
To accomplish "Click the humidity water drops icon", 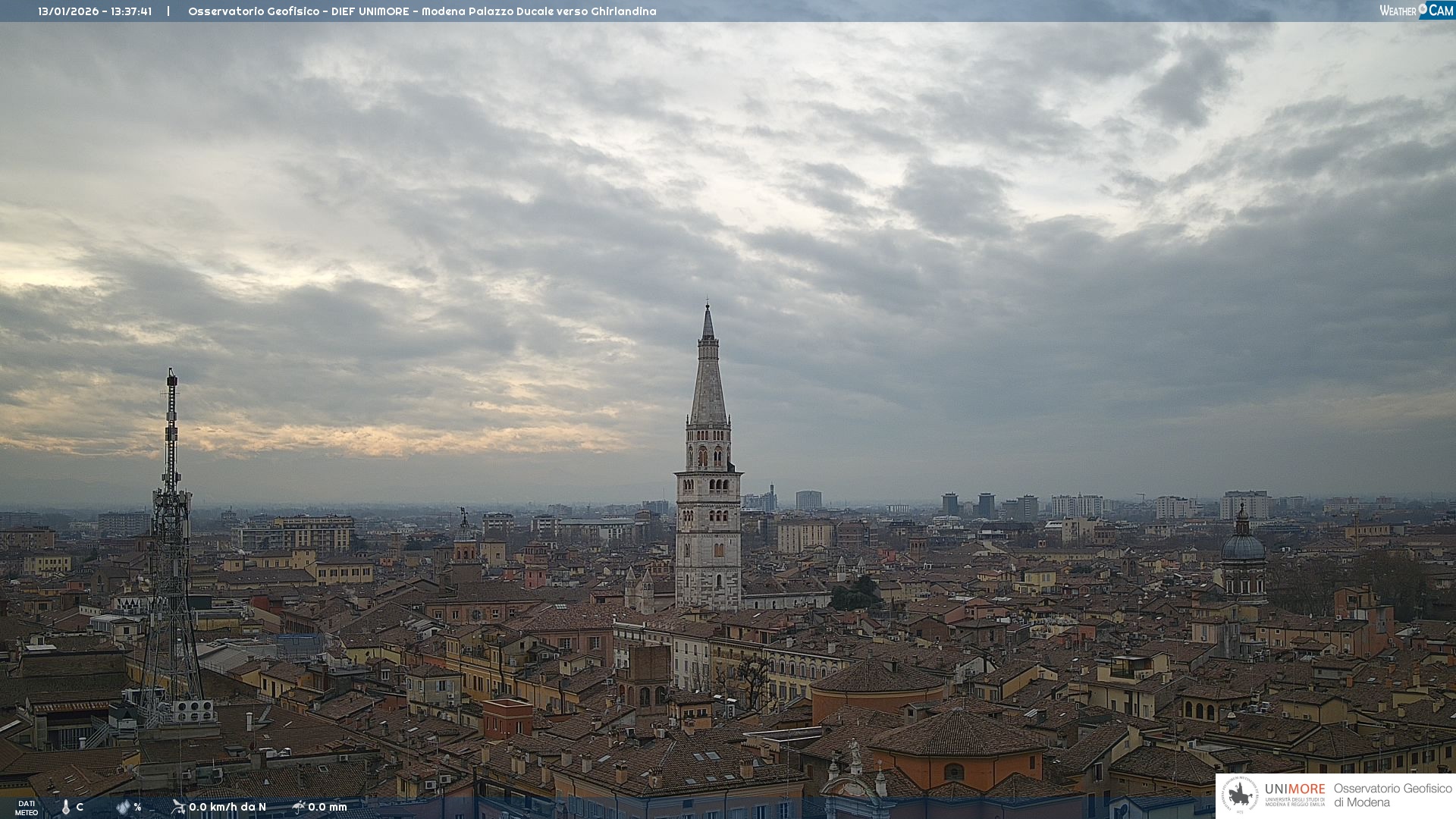I will [124, 807].
